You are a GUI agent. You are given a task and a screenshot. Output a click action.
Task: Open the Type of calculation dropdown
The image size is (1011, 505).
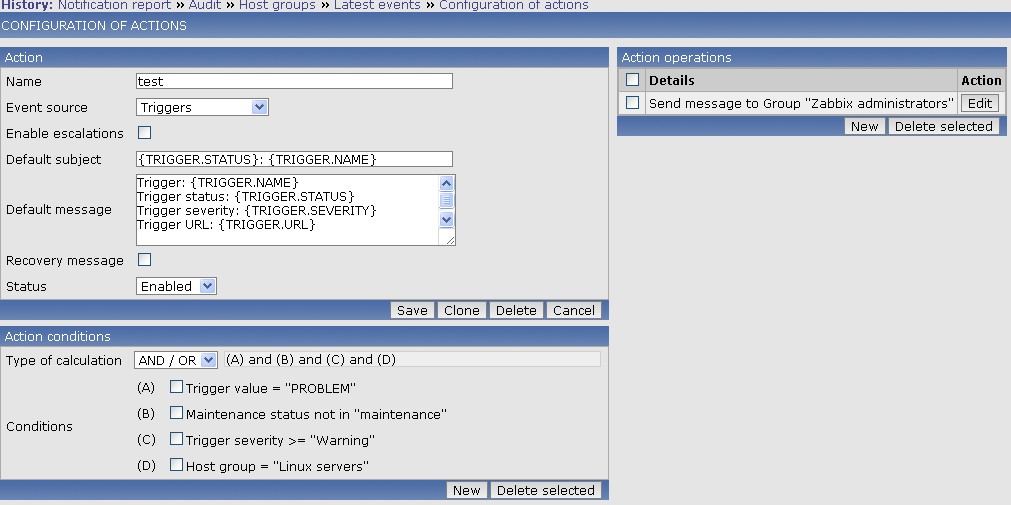pyautogui.click(x=176, y=360)
